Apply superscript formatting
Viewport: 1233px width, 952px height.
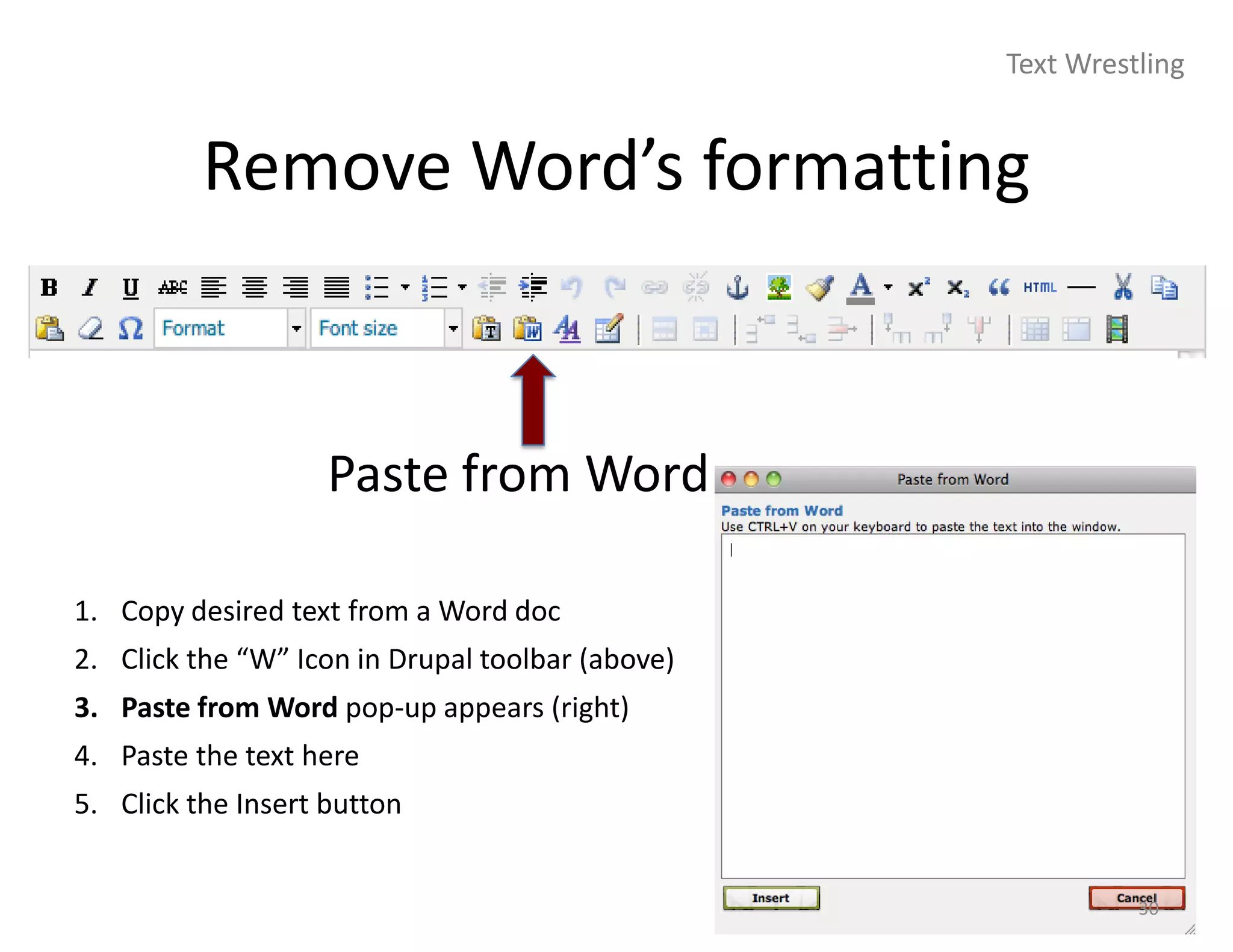[x=918, y=288]
